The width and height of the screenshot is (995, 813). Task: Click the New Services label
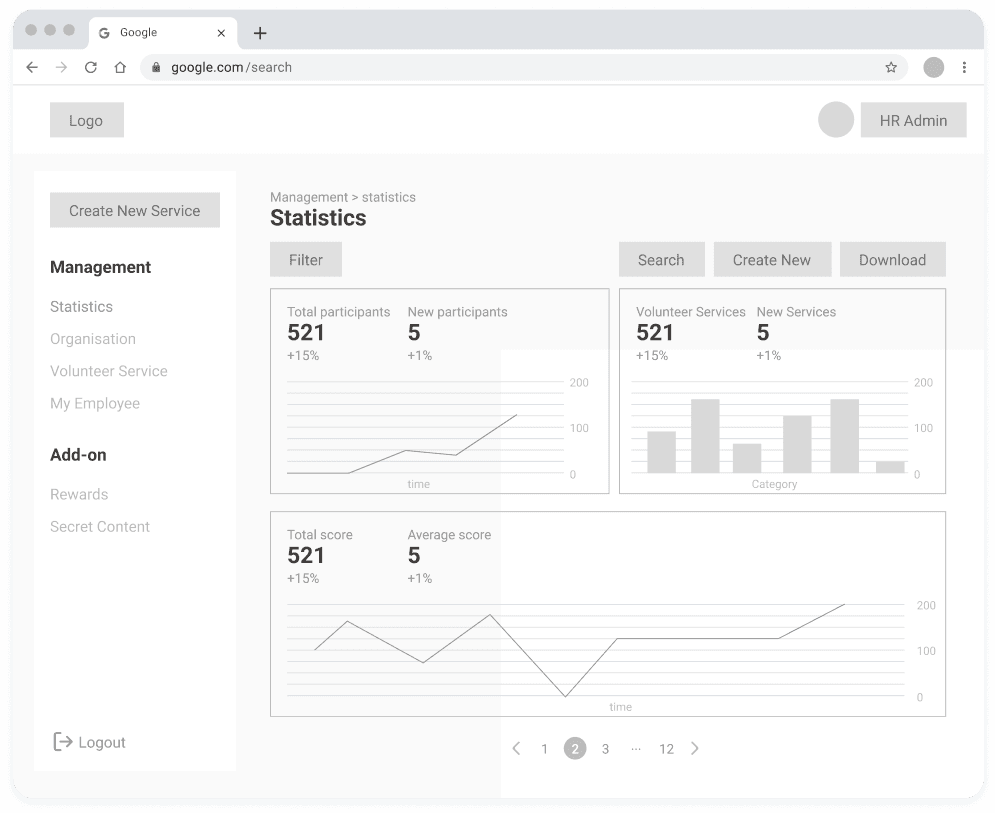[x=796, y=312]
